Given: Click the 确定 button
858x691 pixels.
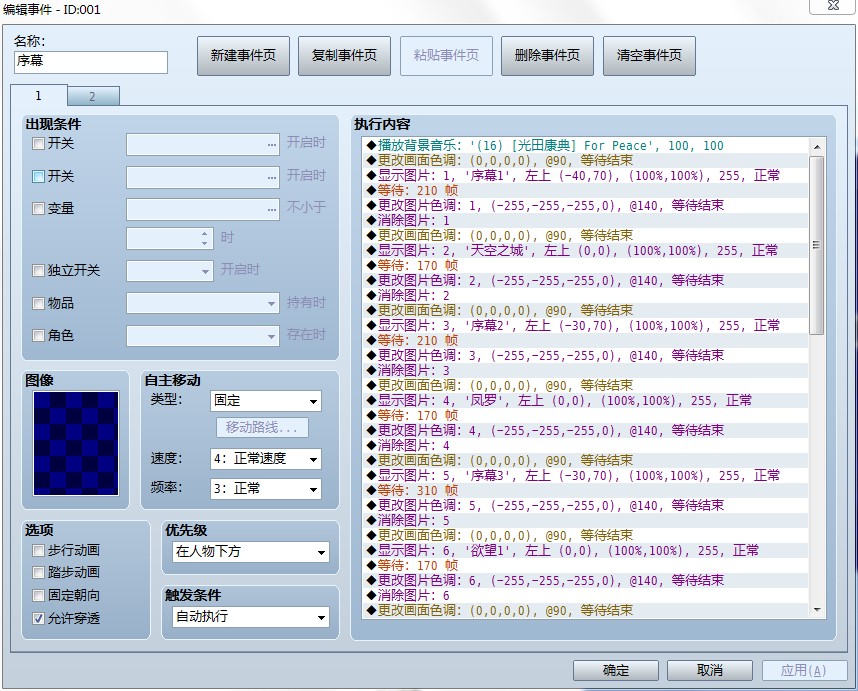Looking at the screenshot, I should (616, 670).
